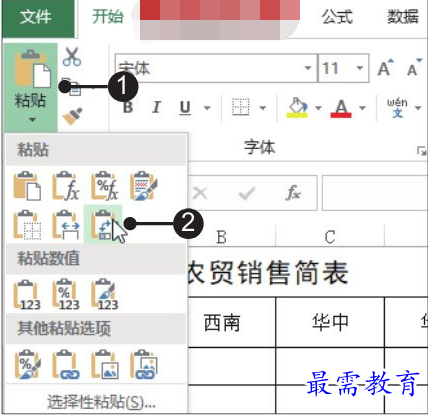Toggle Italic formatting

coord(156,108)
